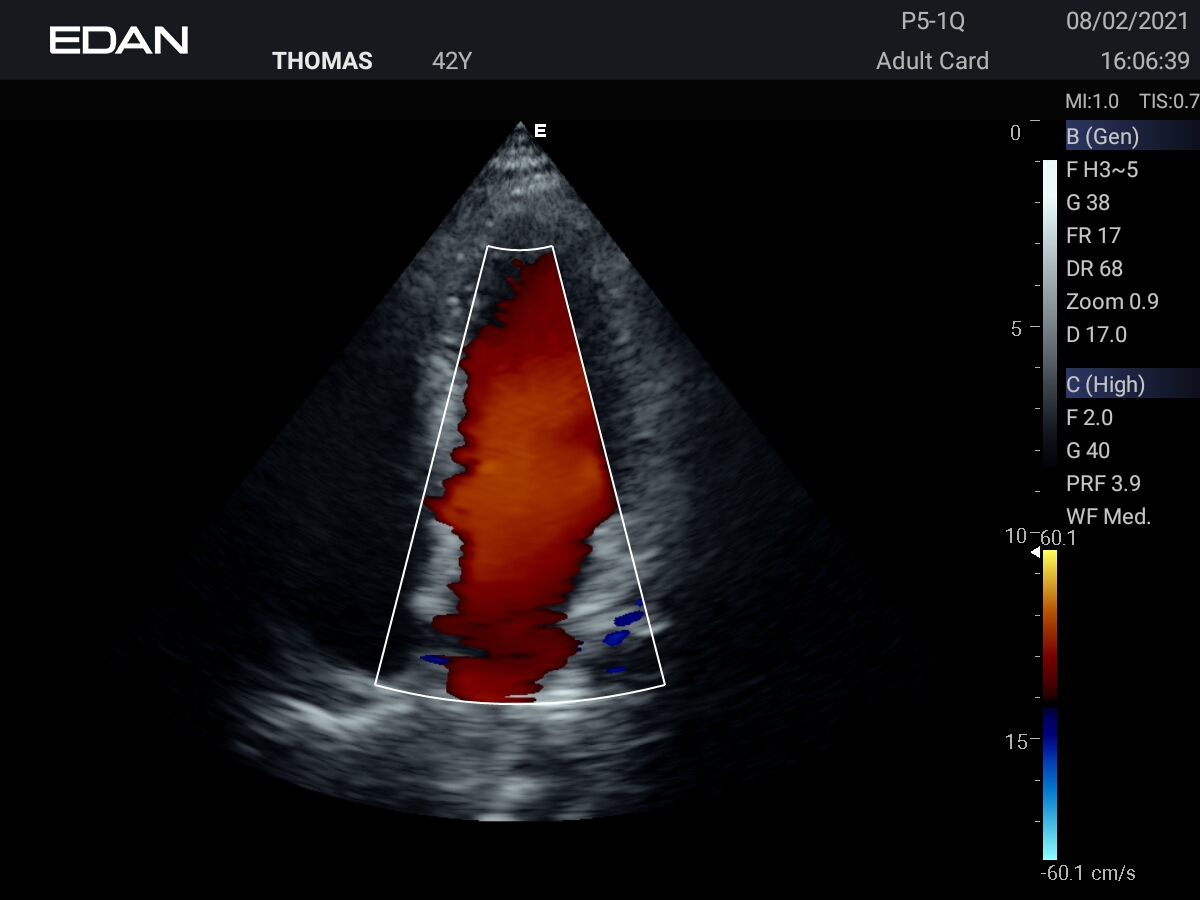Click the red-blue color velocity scale bar
The width and height of the screenshot is (1200, 900).
click(x=1049, y=700)
